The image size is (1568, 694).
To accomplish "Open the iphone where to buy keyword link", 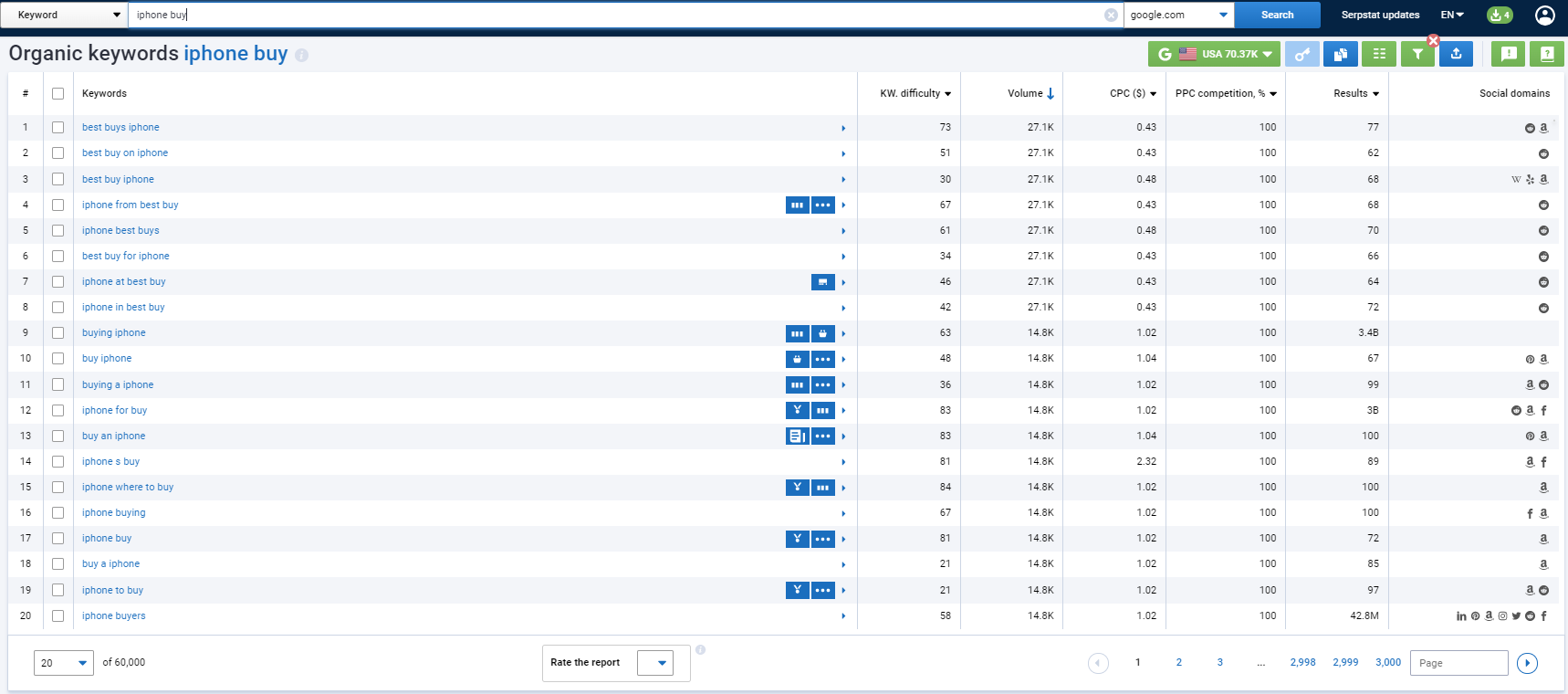I will tap(128, 488).
